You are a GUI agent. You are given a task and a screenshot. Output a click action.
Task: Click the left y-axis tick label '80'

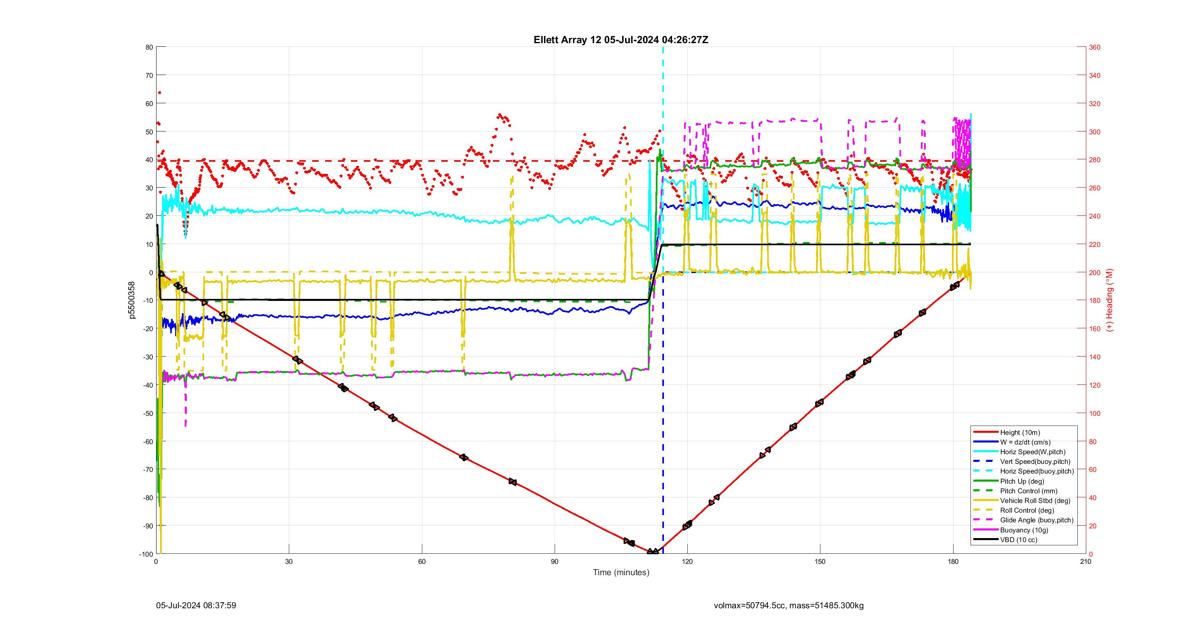tap(149, 47)
